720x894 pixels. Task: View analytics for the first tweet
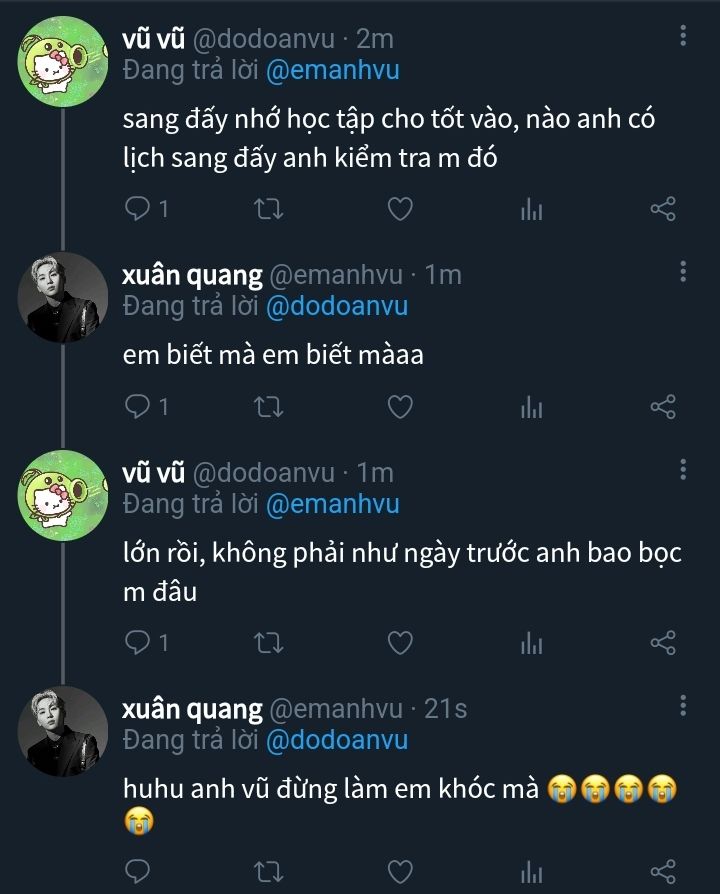(x=531, y=209)
